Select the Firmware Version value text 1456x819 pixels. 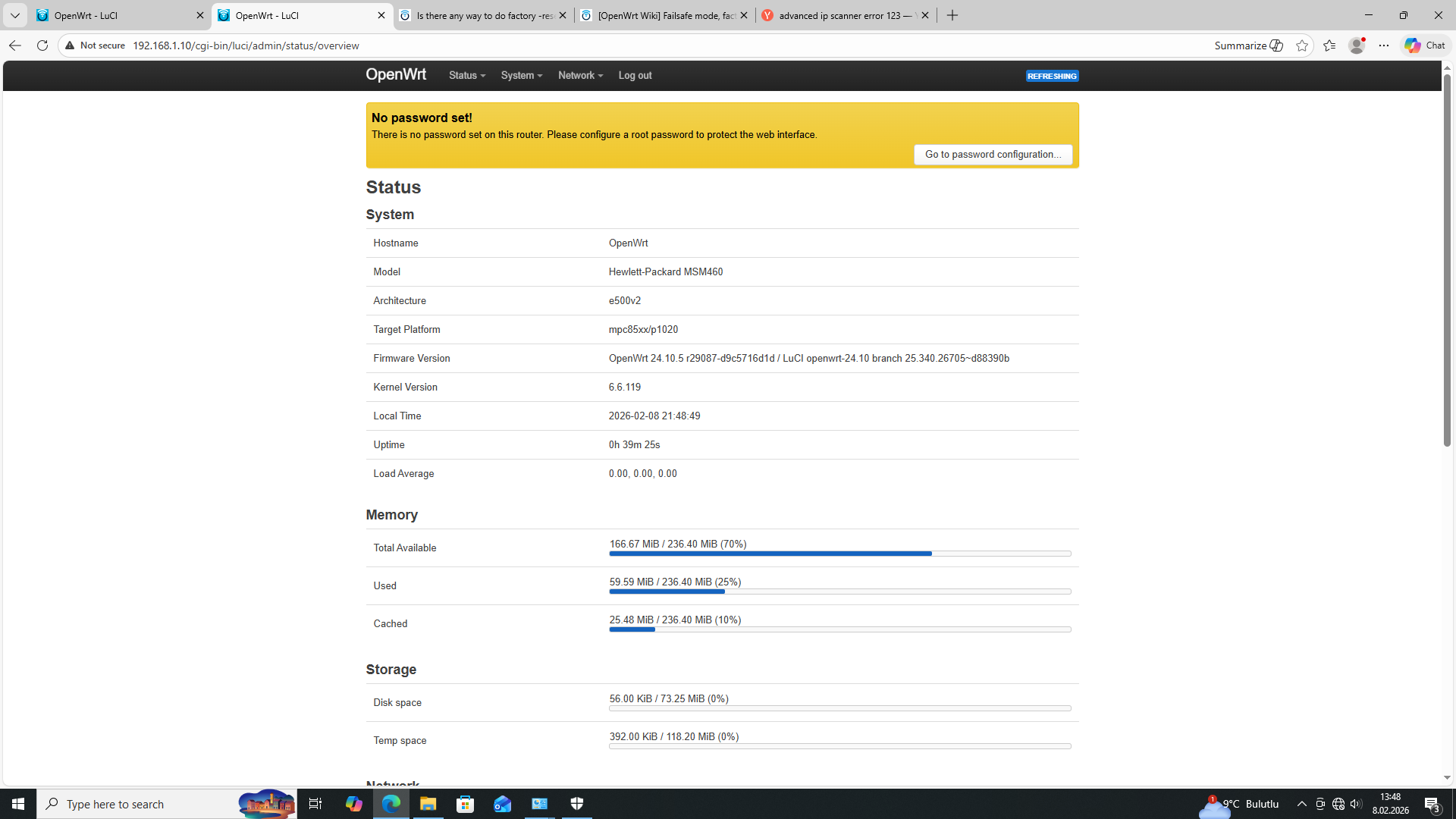[x=808, y=358]
